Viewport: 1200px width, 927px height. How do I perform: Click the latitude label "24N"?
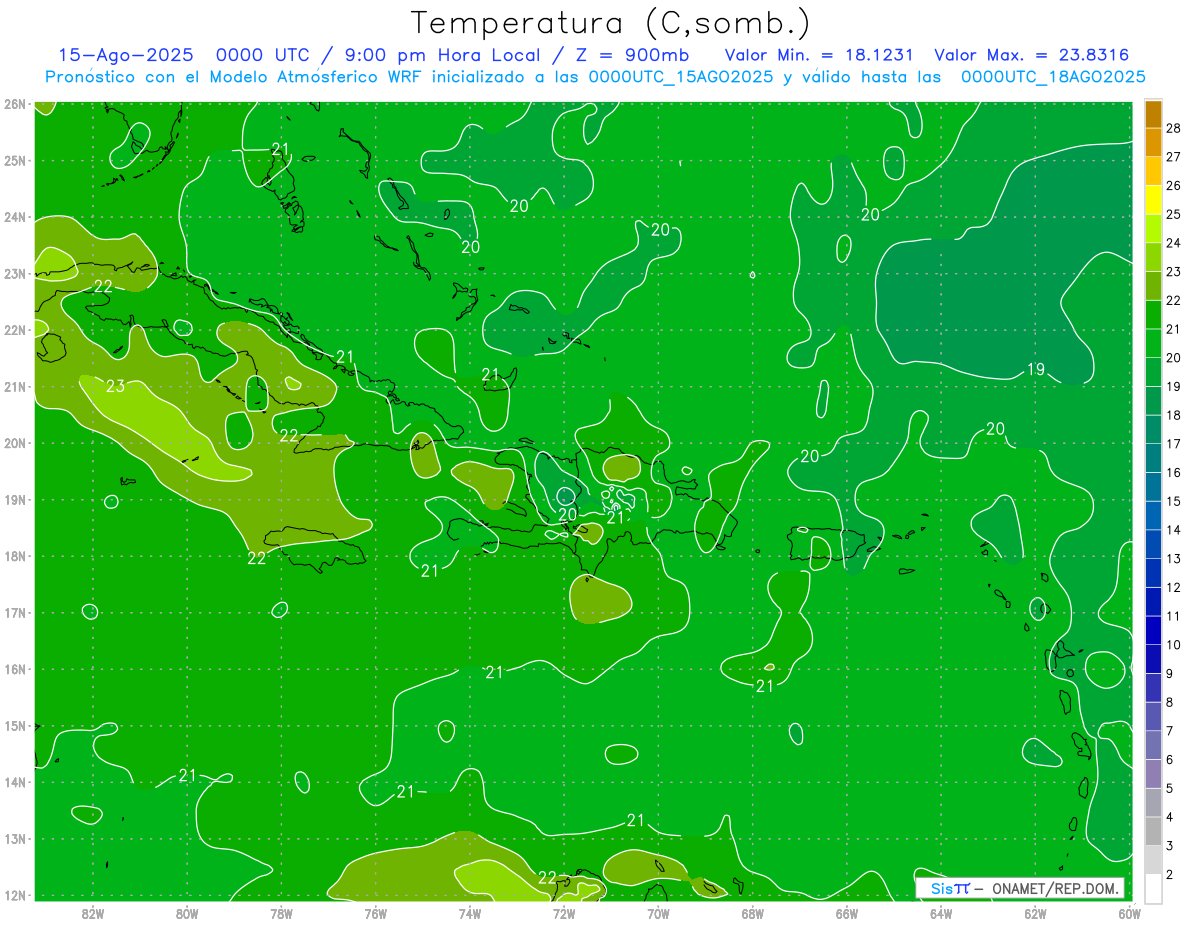click(x=14, y=217)
